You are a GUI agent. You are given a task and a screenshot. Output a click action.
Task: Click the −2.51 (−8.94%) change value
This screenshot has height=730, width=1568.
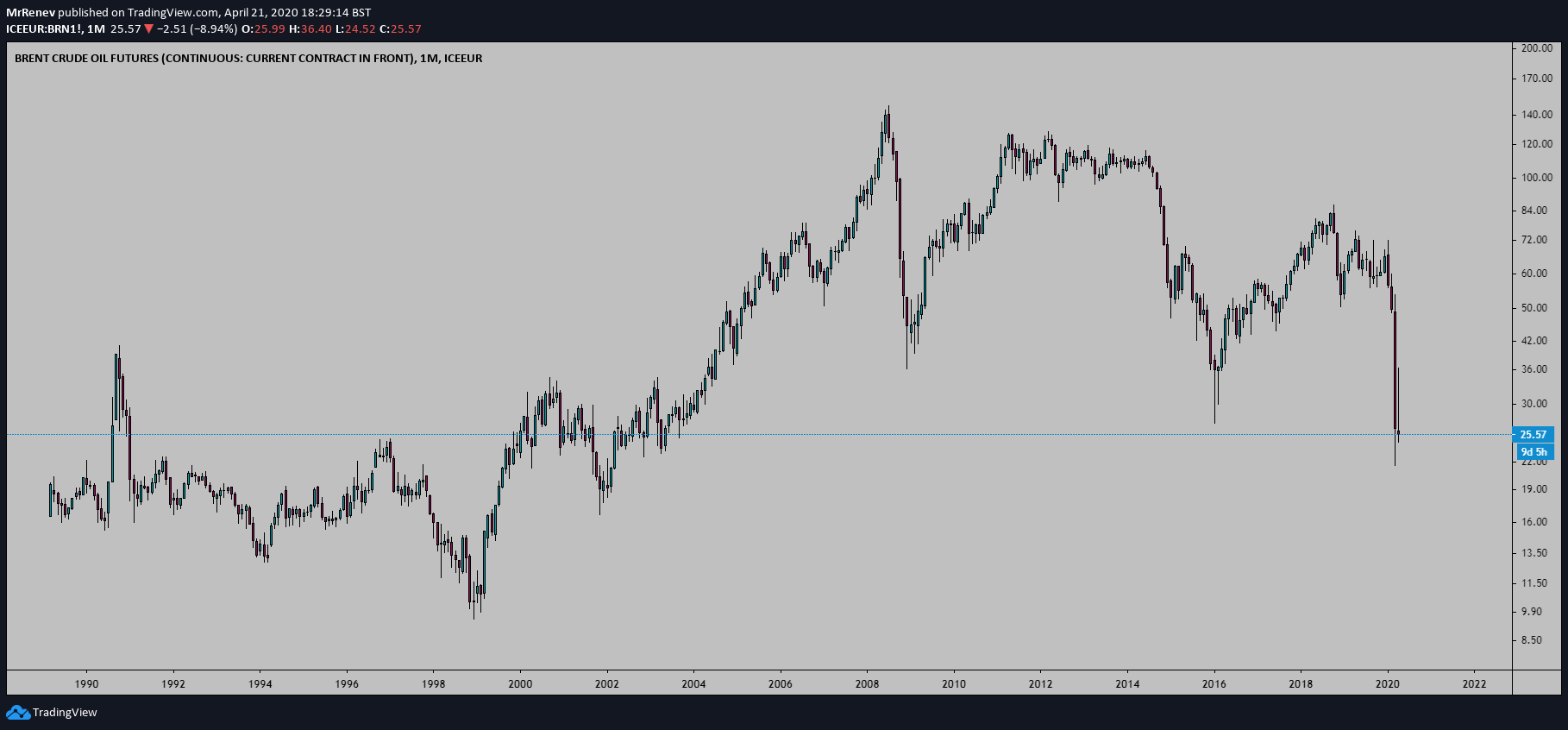point(197,29)
